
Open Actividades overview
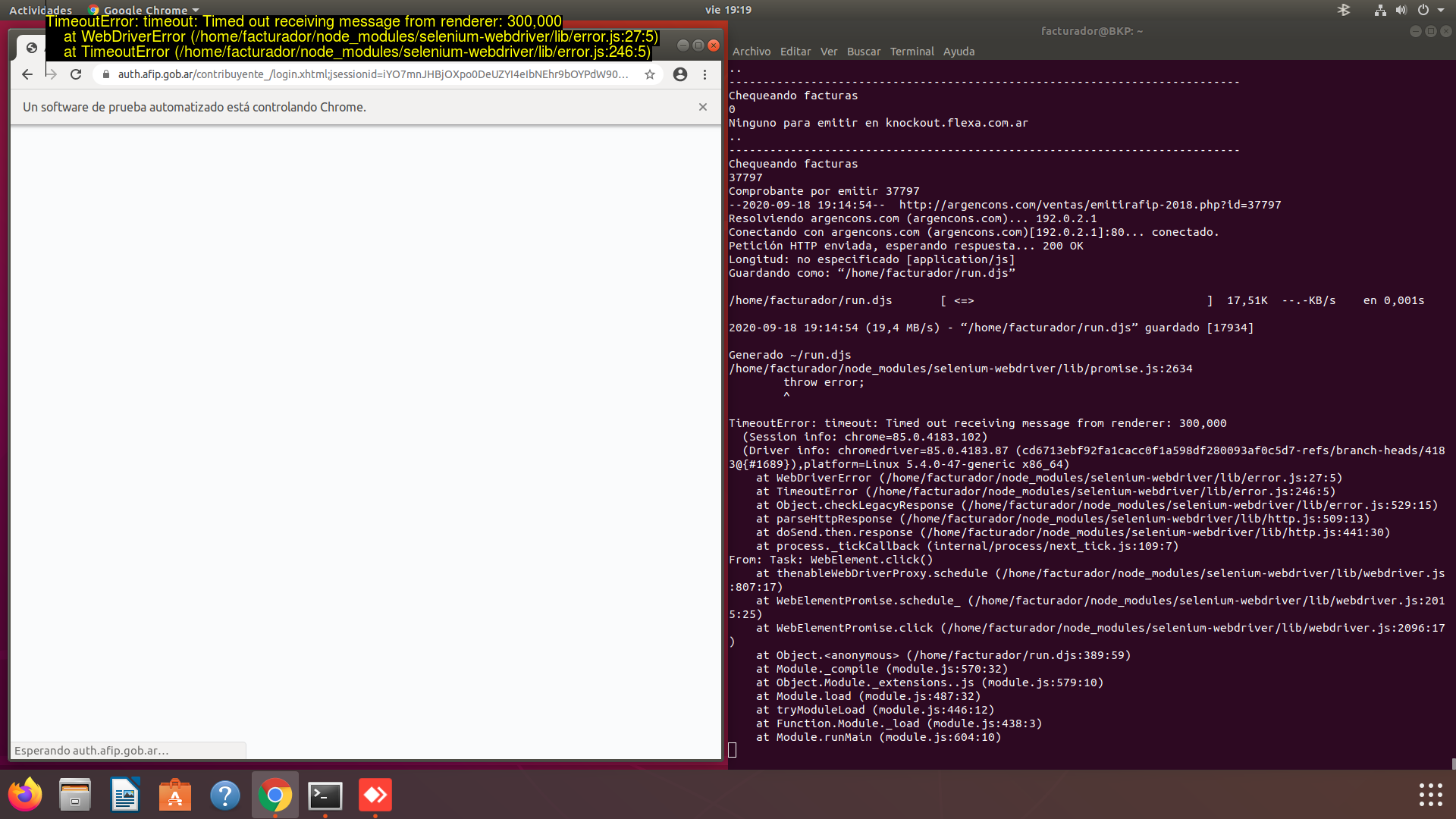click(40, 10)
